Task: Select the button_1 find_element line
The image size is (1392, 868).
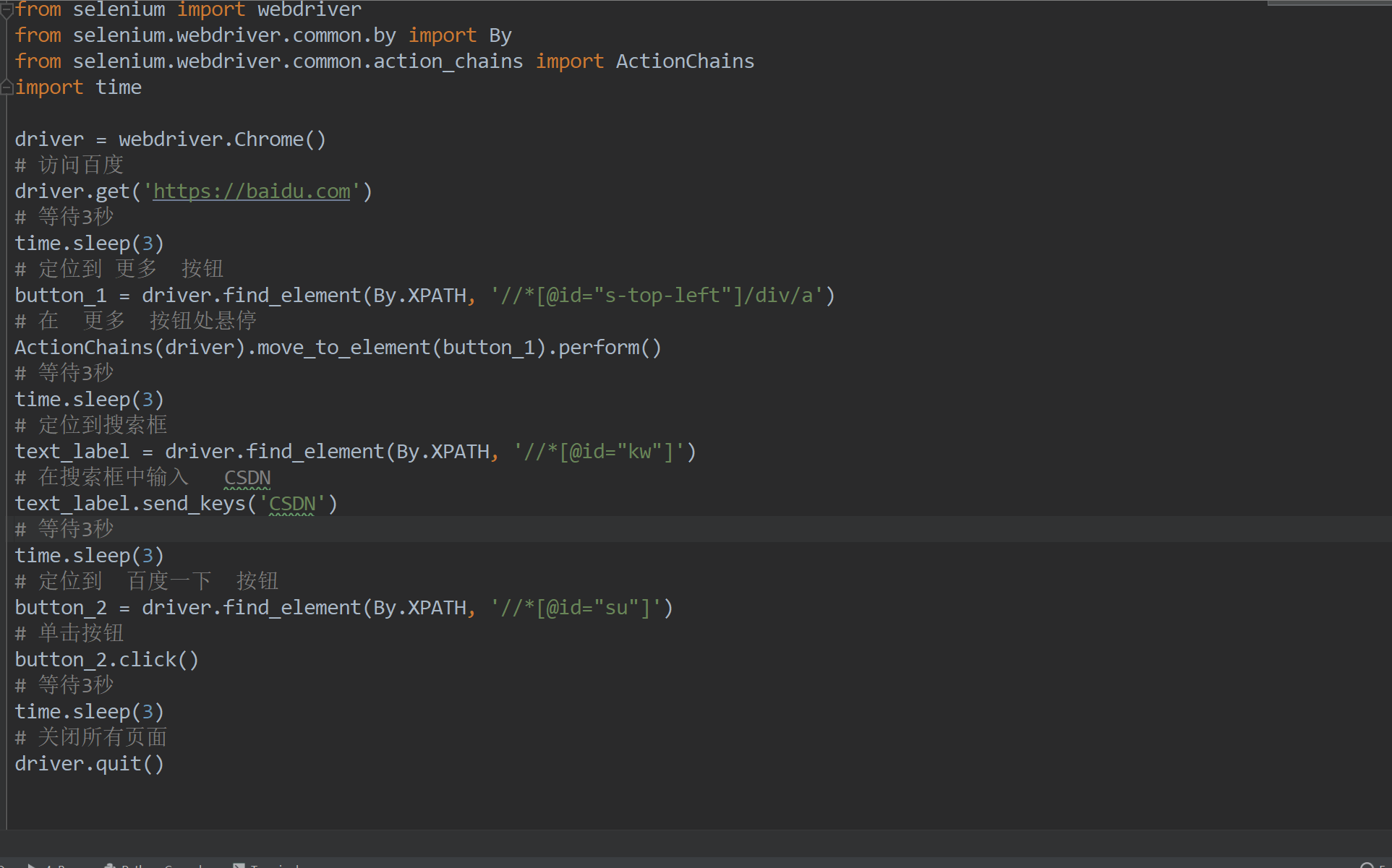Action: pyautogui.click(x=425, y=295)
